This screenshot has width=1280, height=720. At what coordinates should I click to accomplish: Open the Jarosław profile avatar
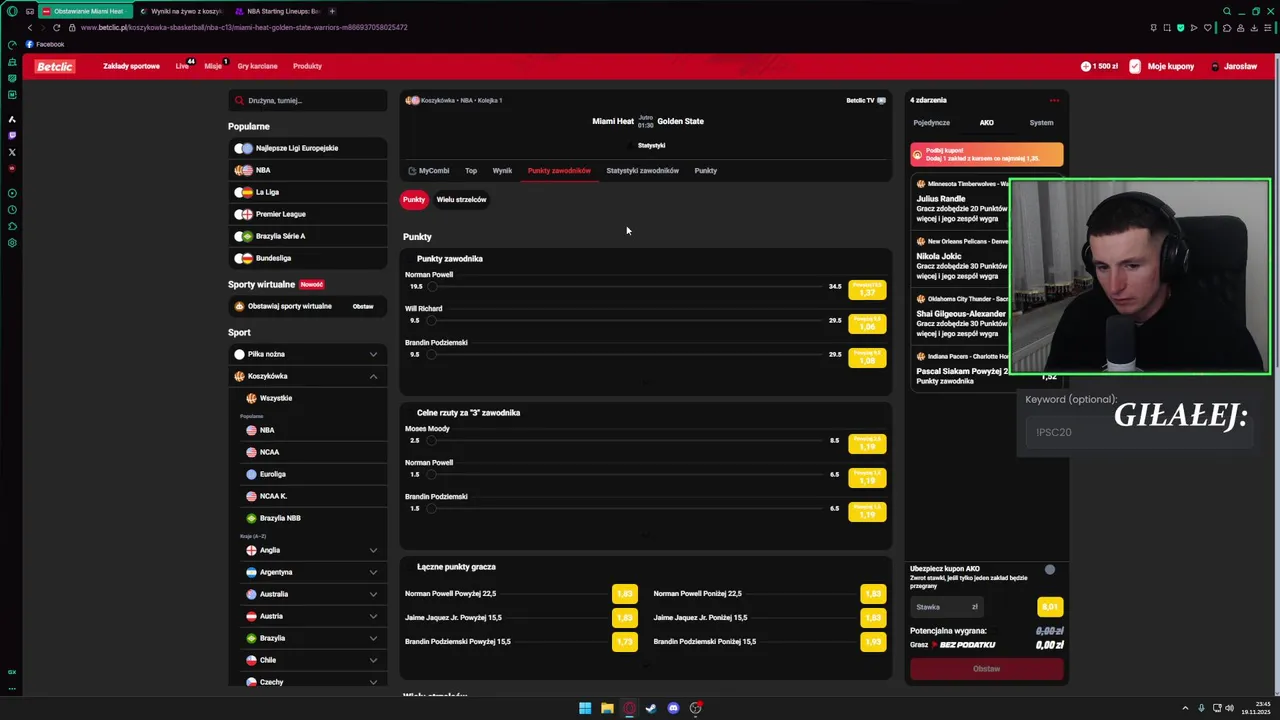point(1215,66)
